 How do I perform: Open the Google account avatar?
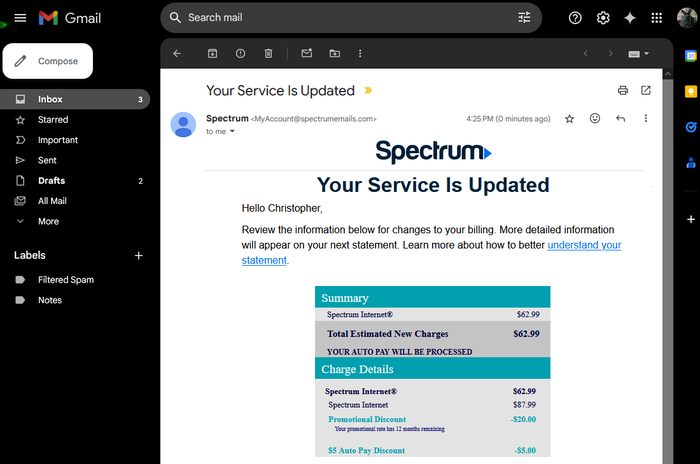687,18
